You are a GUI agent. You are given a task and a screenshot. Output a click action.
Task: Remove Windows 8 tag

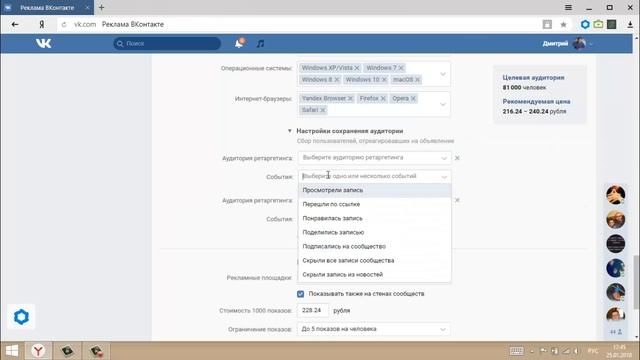337,80
